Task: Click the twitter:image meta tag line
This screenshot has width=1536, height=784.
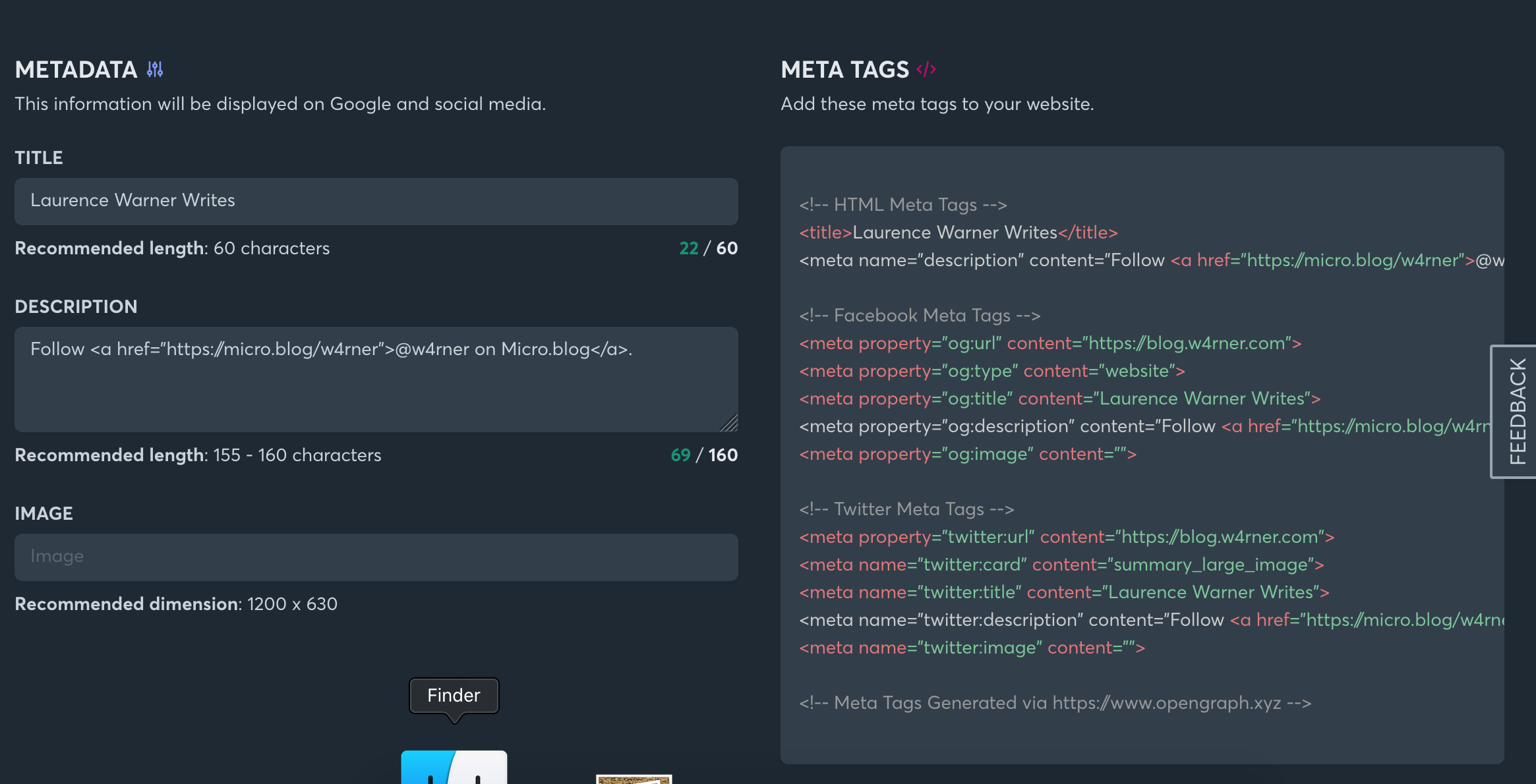Action: coord(972,648)
